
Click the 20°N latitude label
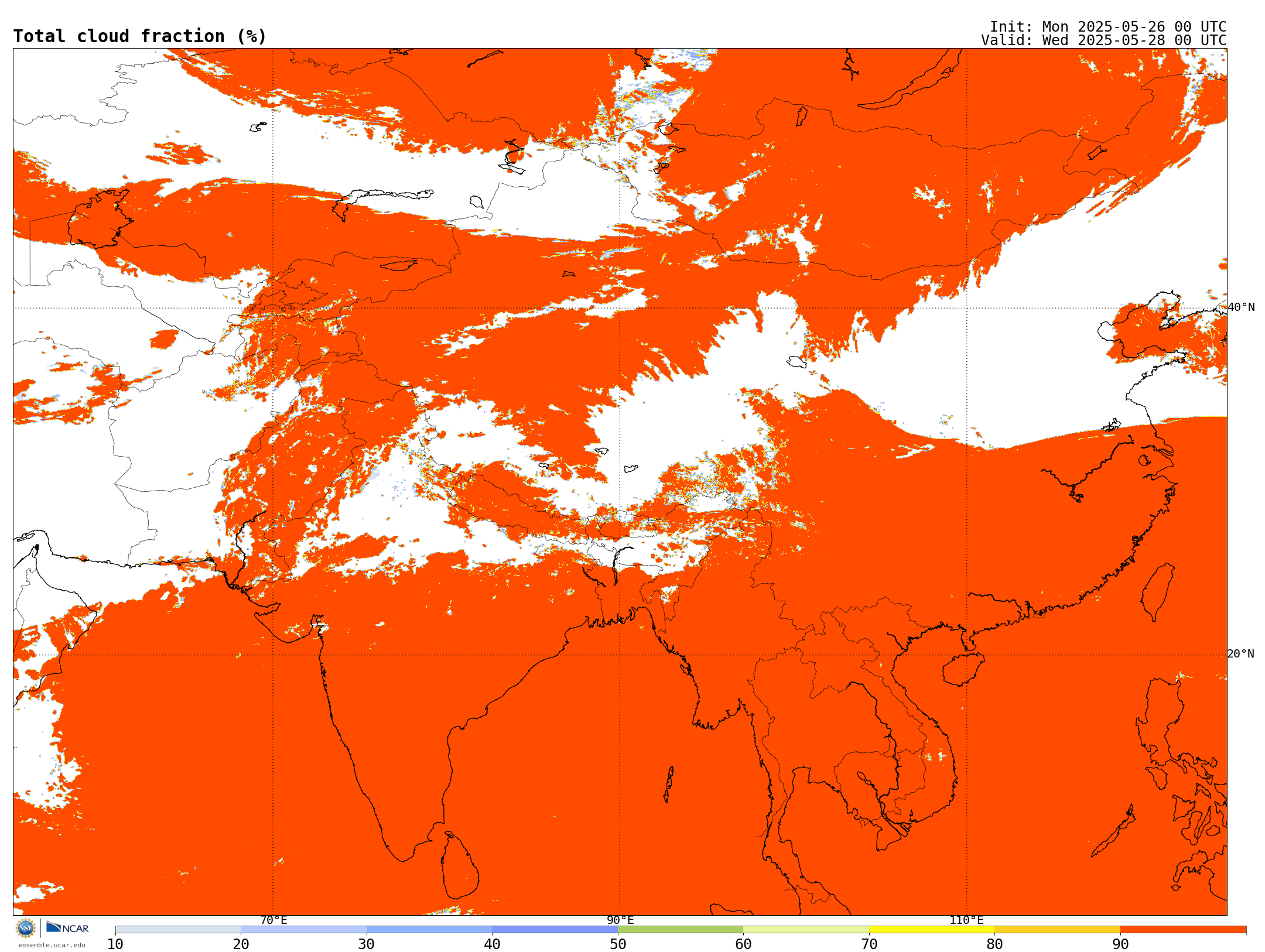click(x=1241, y=654)
